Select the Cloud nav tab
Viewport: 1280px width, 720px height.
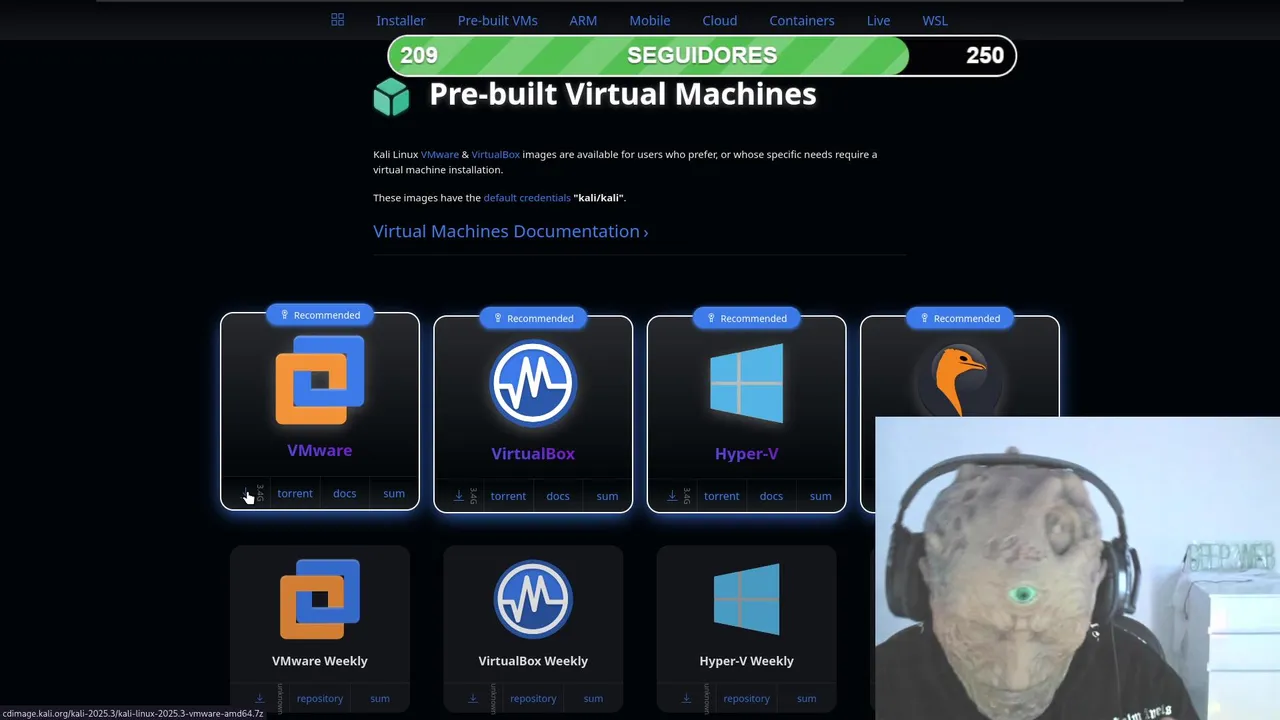tap(720, 20)
